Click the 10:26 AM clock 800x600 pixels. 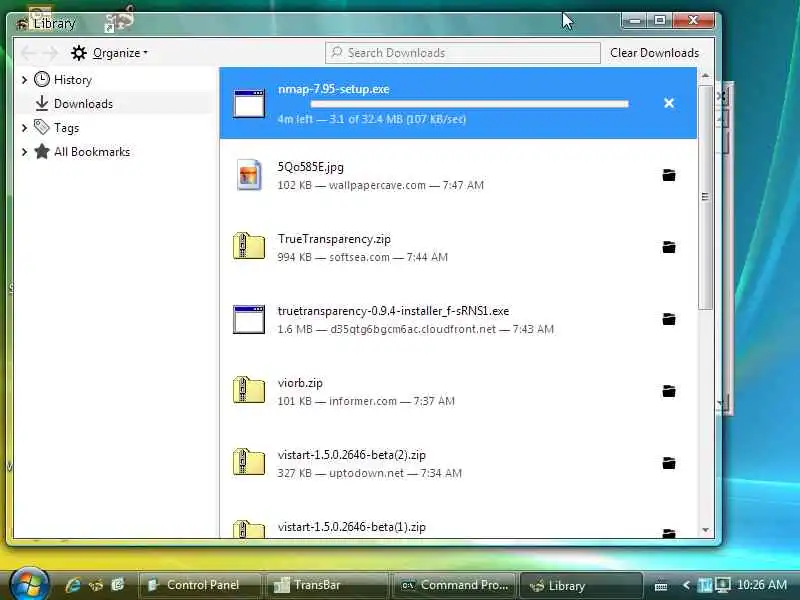(762, 585)
